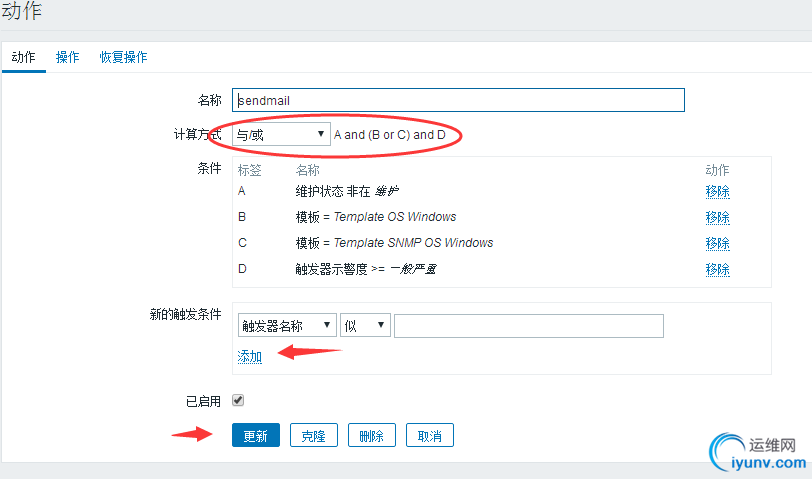This screenshot has width=812, height=479.
Task: Switch to the 动作 tab
Action: (23, 57)
